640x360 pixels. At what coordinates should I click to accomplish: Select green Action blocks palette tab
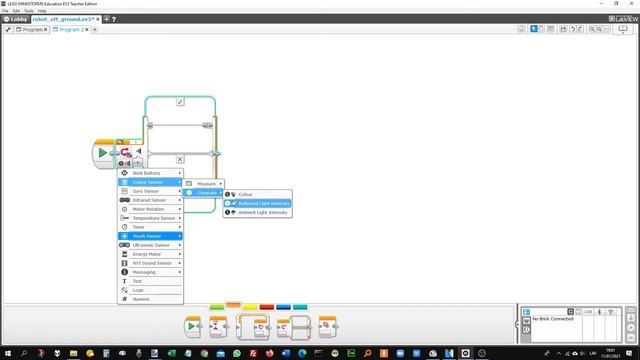[217, 307]
